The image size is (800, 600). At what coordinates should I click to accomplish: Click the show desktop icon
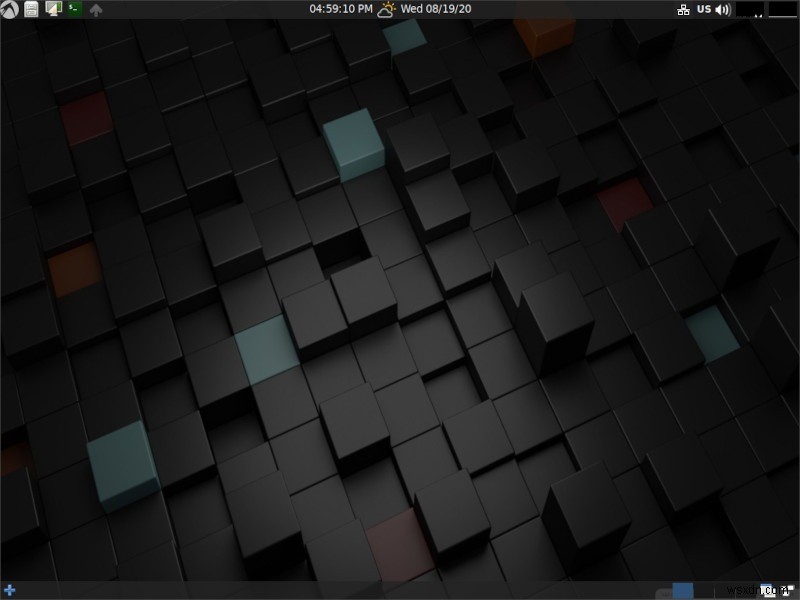[52, 9]
